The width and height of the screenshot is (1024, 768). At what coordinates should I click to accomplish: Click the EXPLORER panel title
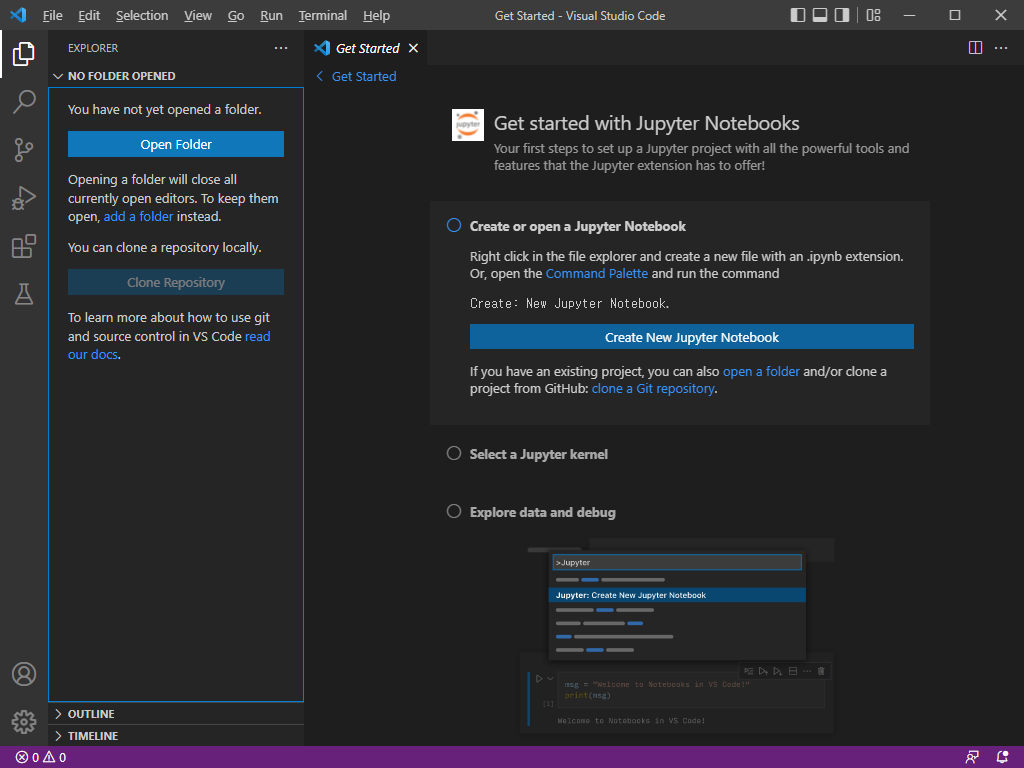pos(93,48)
